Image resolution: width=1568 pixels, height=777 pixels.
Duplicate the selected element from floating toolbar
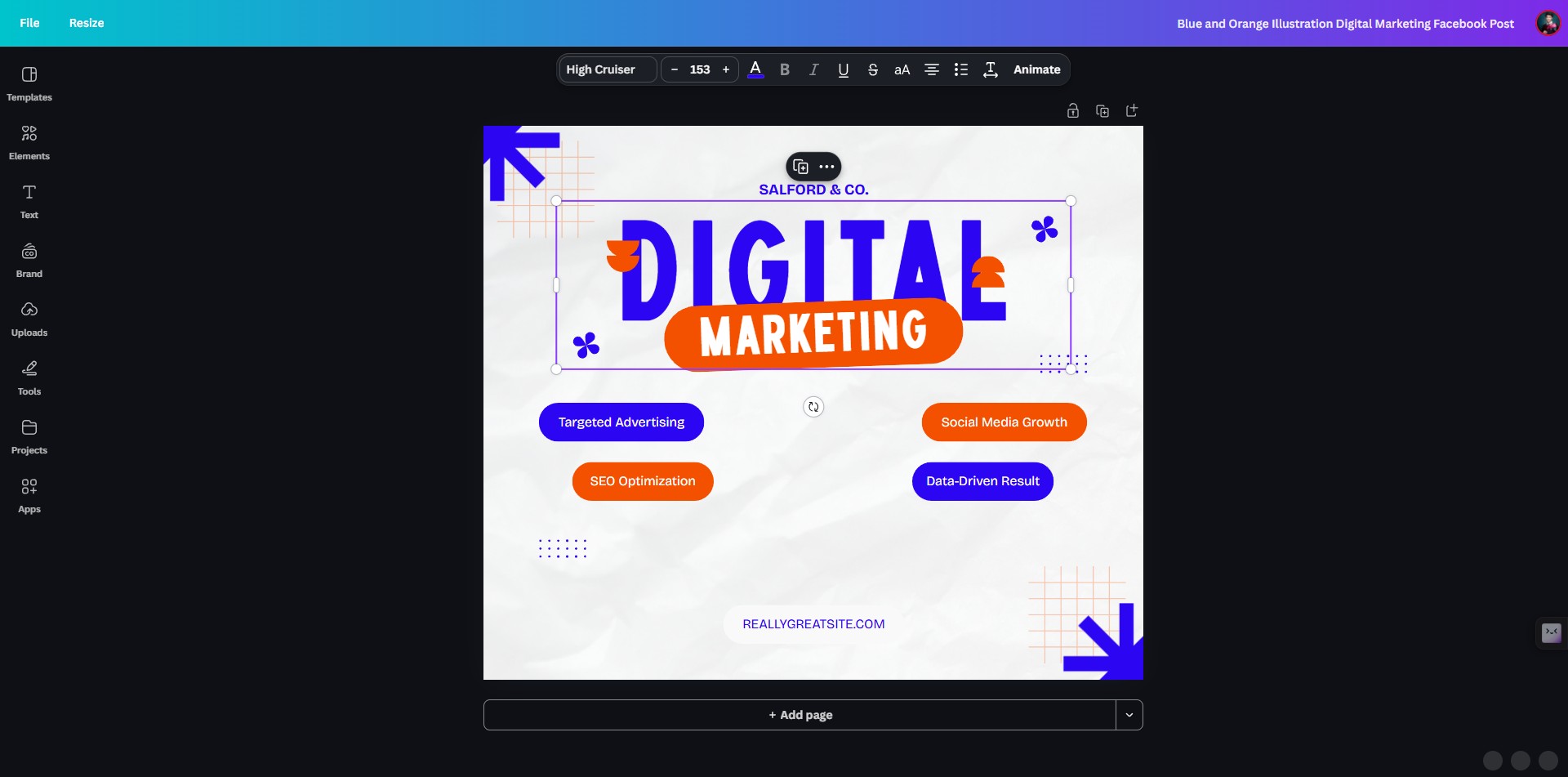tap(801, 167)
